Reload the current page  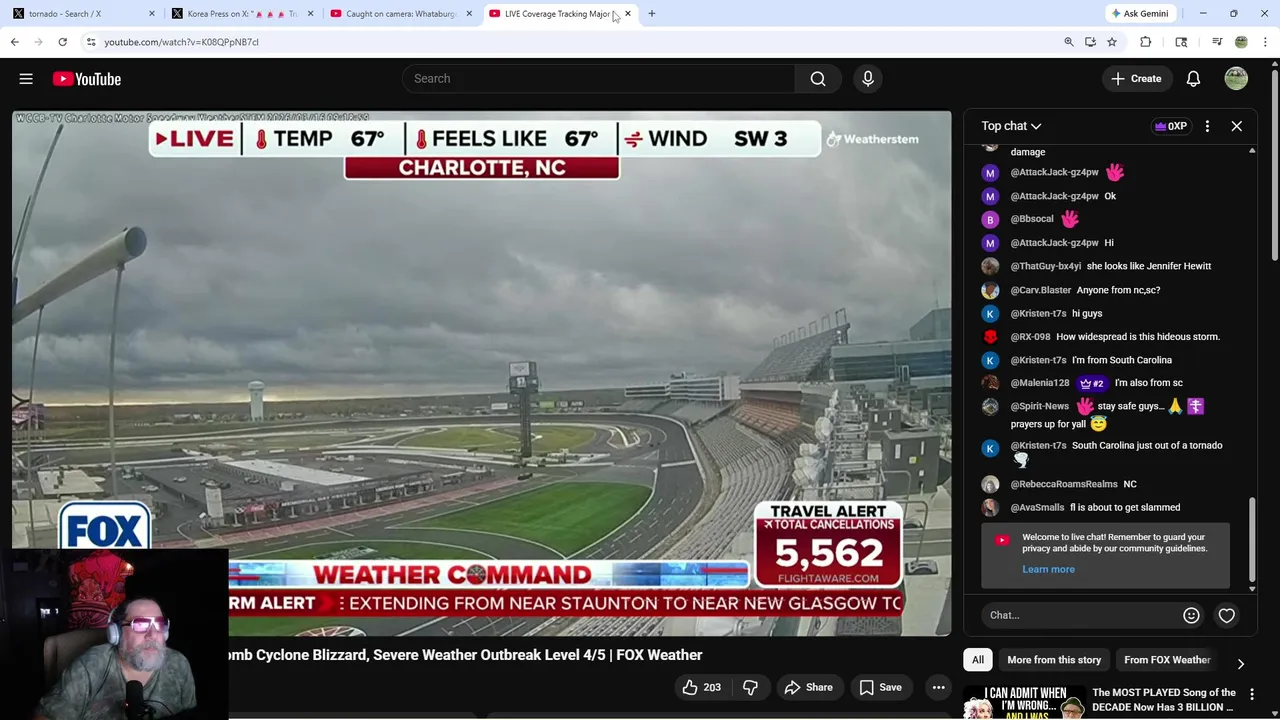pos(62,42)
